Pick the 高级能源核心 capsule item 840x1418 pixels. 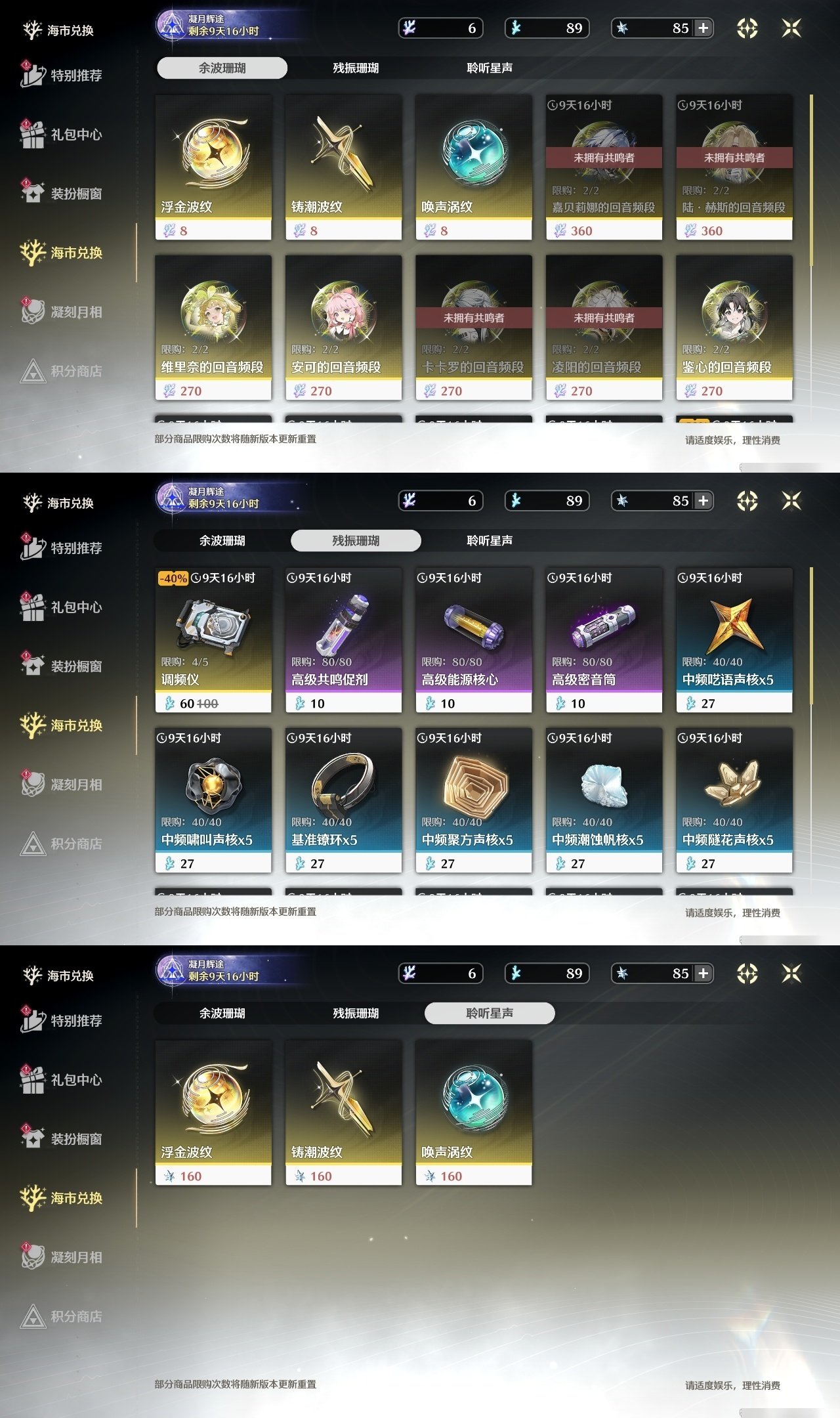point(474,640)
